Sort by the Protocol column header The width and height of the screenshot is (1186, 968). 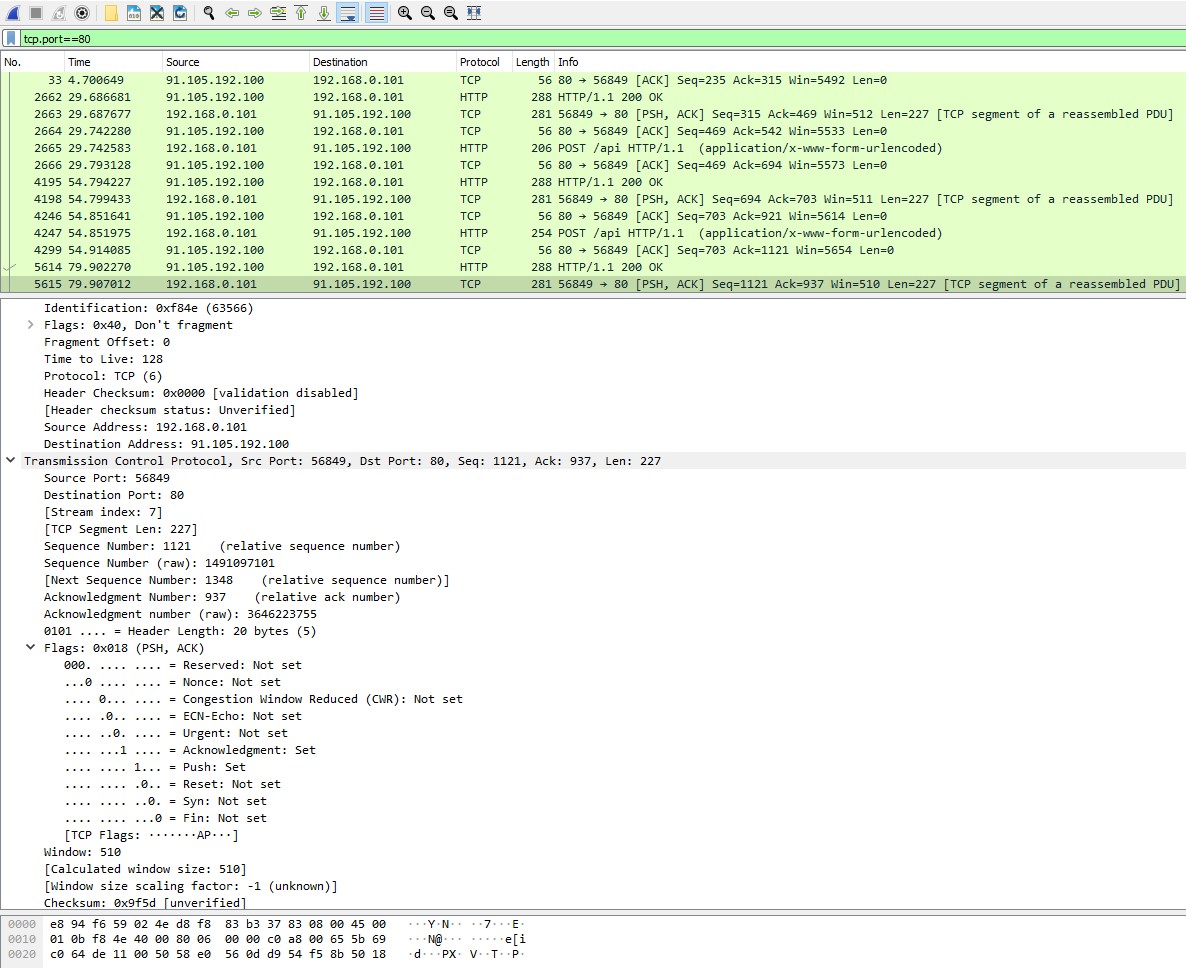click(x=483, y=62)
